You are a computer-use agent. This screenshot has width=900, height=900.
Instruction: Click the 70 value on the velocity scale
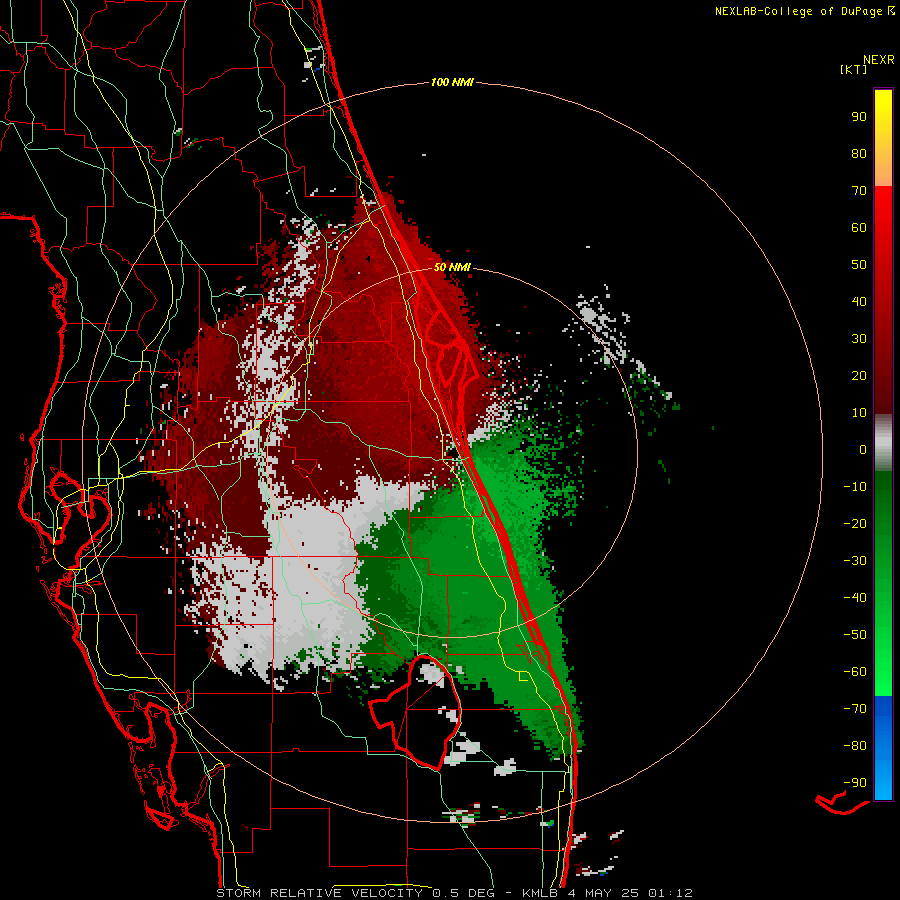(x=859, y=191)
